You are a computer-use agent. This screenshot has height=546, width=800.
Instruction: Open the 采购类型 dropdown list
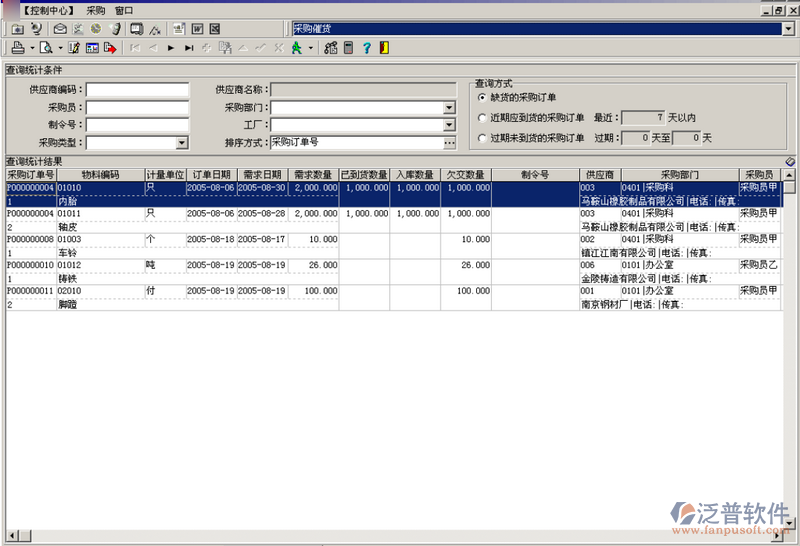[x=181, y=143]
